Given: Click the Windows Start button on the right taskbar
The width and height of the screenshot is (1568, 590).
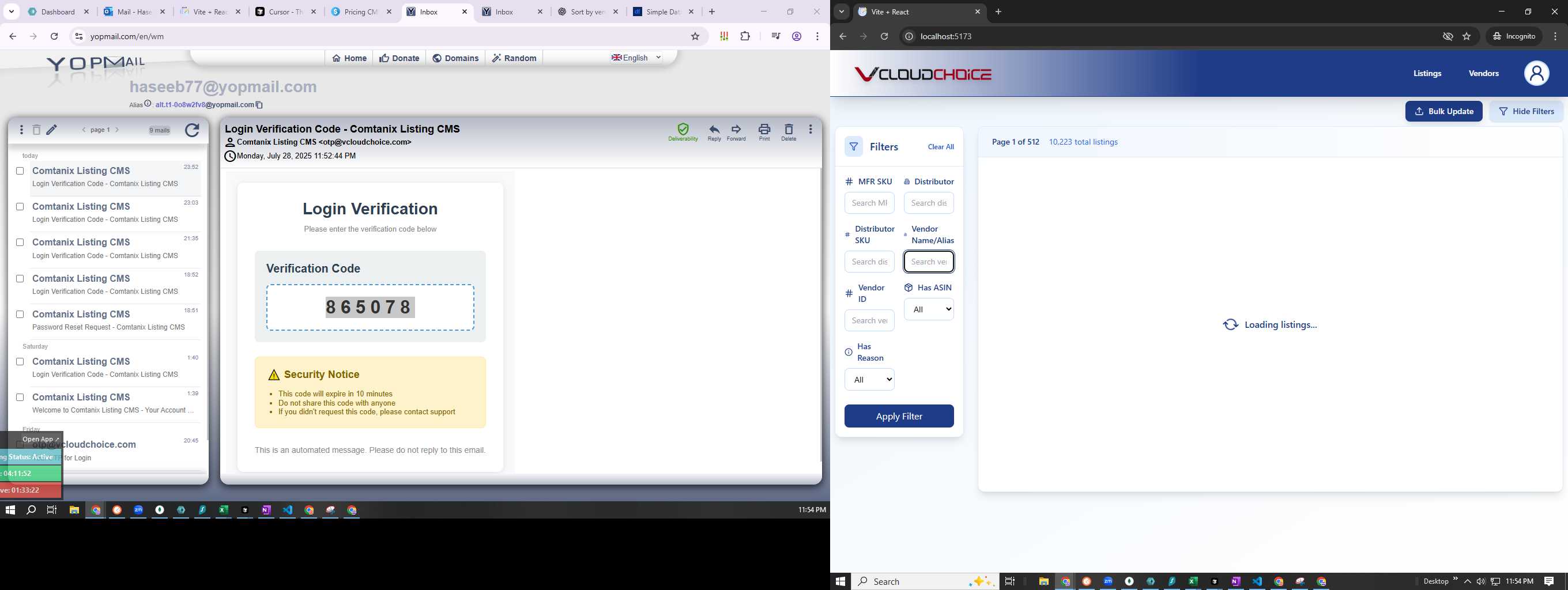Looking at the screenshot, I should coord(840,581).
